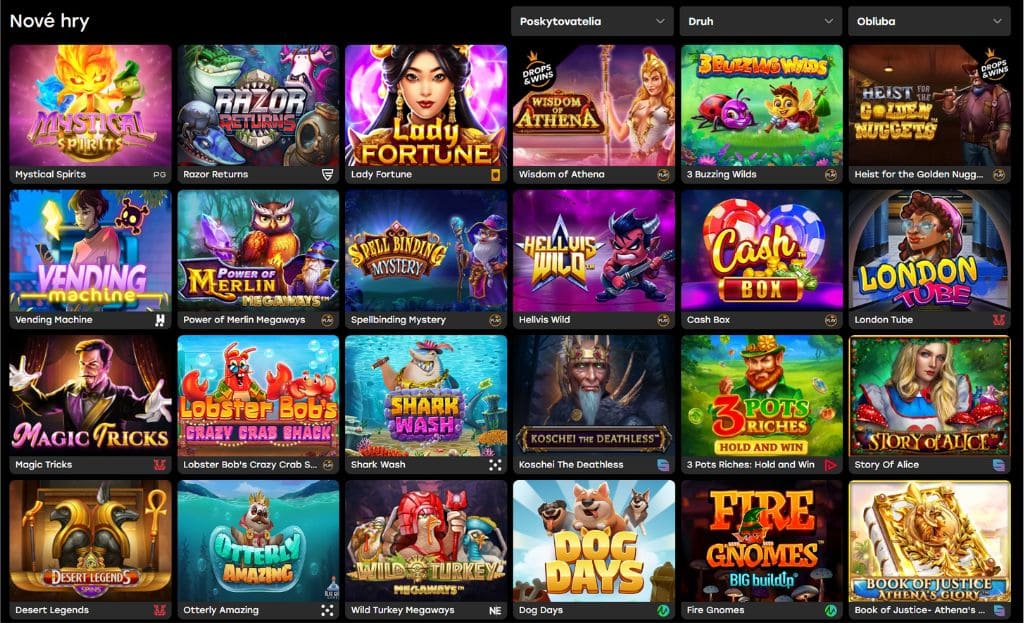Open the Obľuba sorting dropdown

928,21
